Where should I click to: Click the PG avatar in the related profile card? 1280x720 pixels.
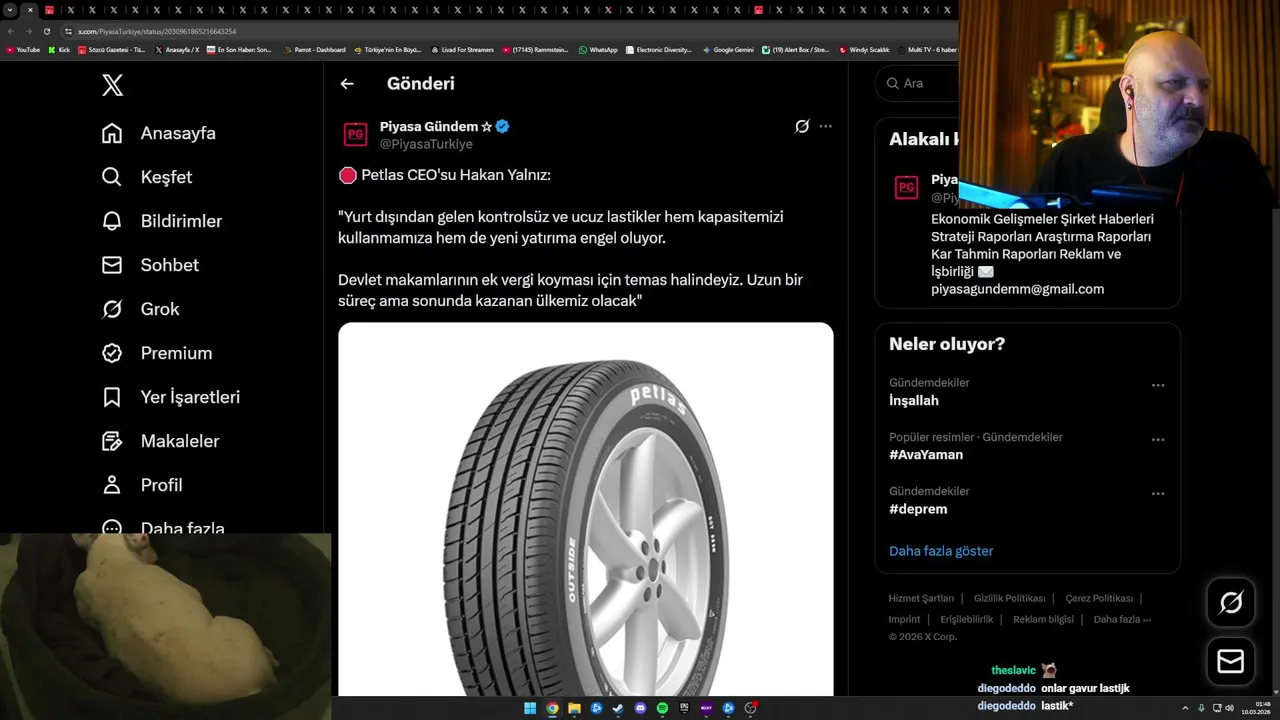click(907, 187)
